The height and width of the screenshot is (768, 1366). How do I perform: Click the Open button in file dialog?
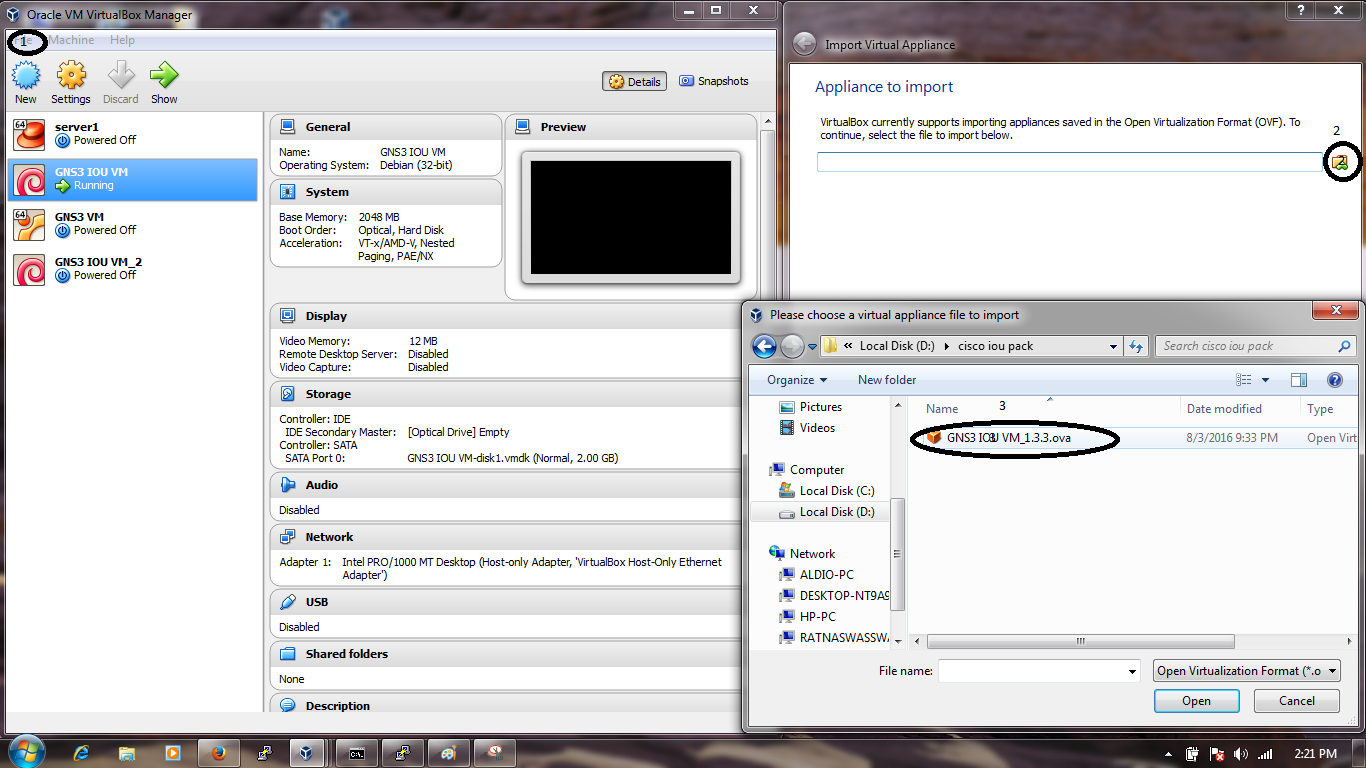pyautogui.click(x=1196, y=701)
